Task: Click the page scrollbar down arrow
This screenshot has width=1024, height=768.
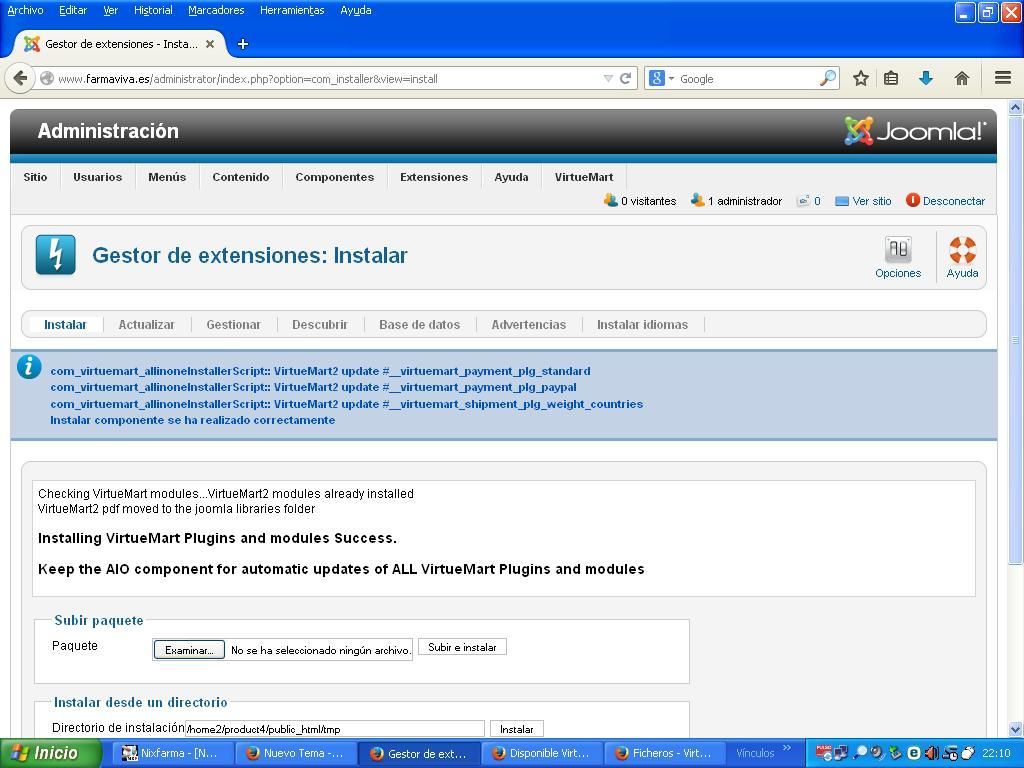Action: (1016, 729)
